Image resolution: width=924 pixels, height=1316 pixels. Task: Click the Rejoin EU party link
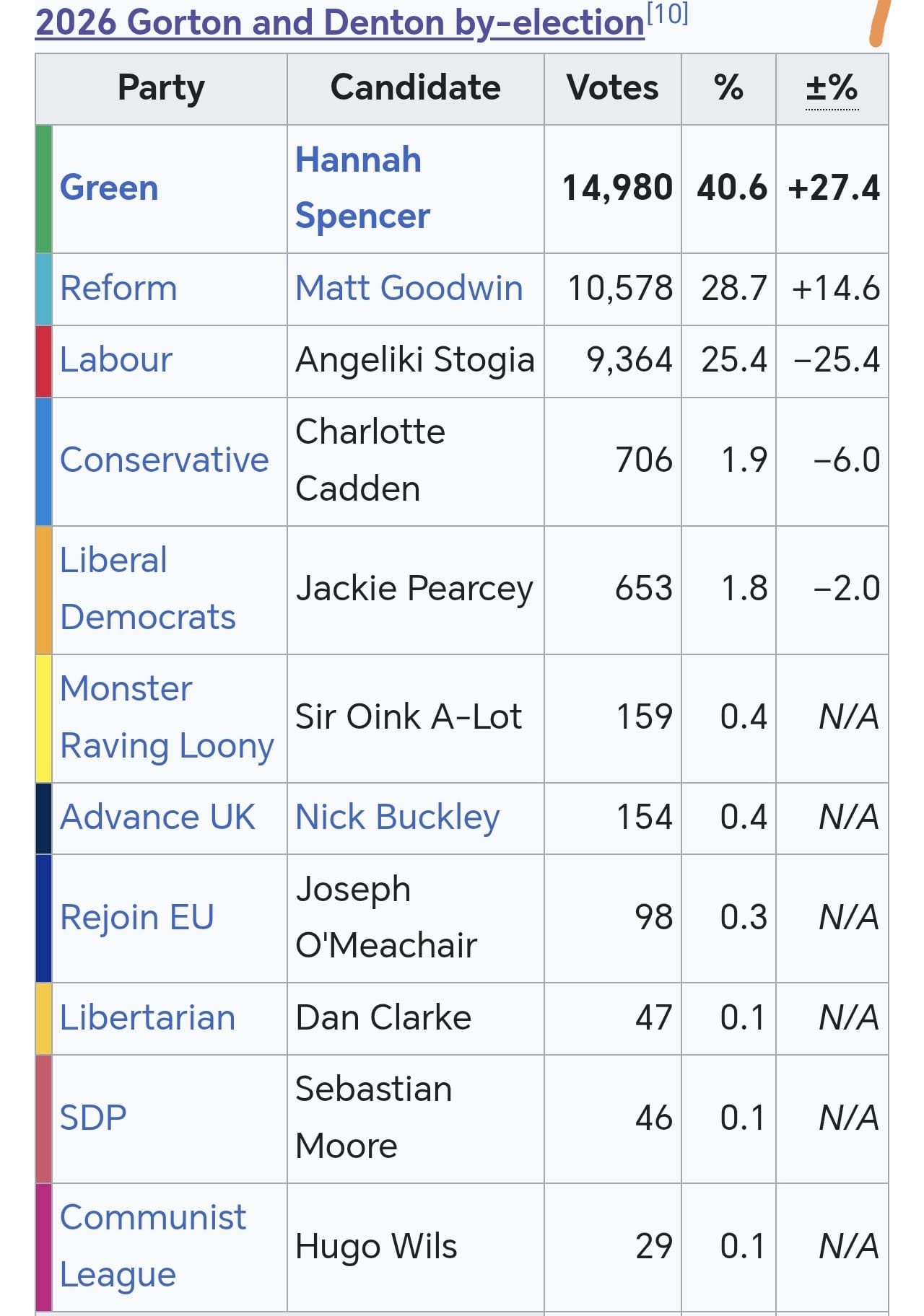click(137, 918)
